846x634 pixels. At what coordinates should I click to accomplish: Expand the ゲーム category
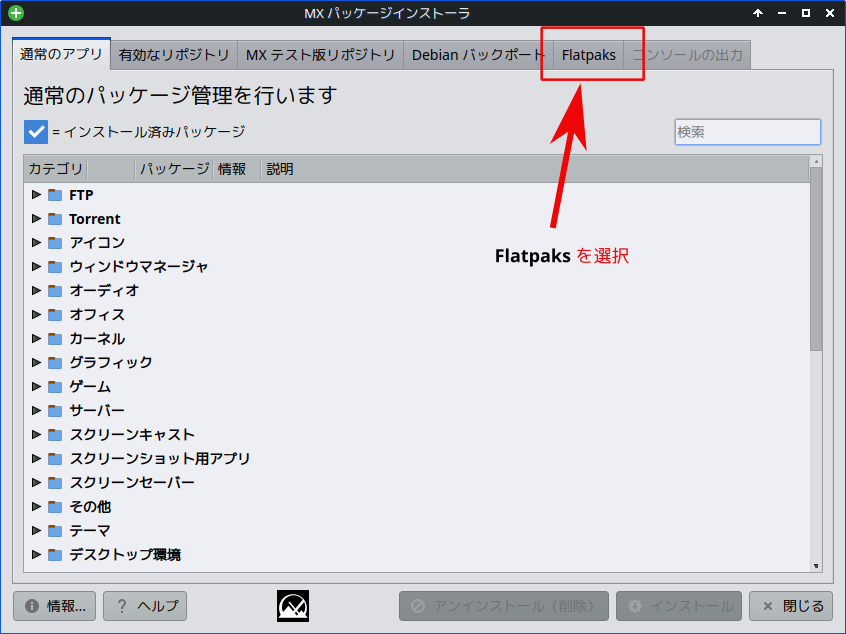(x=36, y=386)
